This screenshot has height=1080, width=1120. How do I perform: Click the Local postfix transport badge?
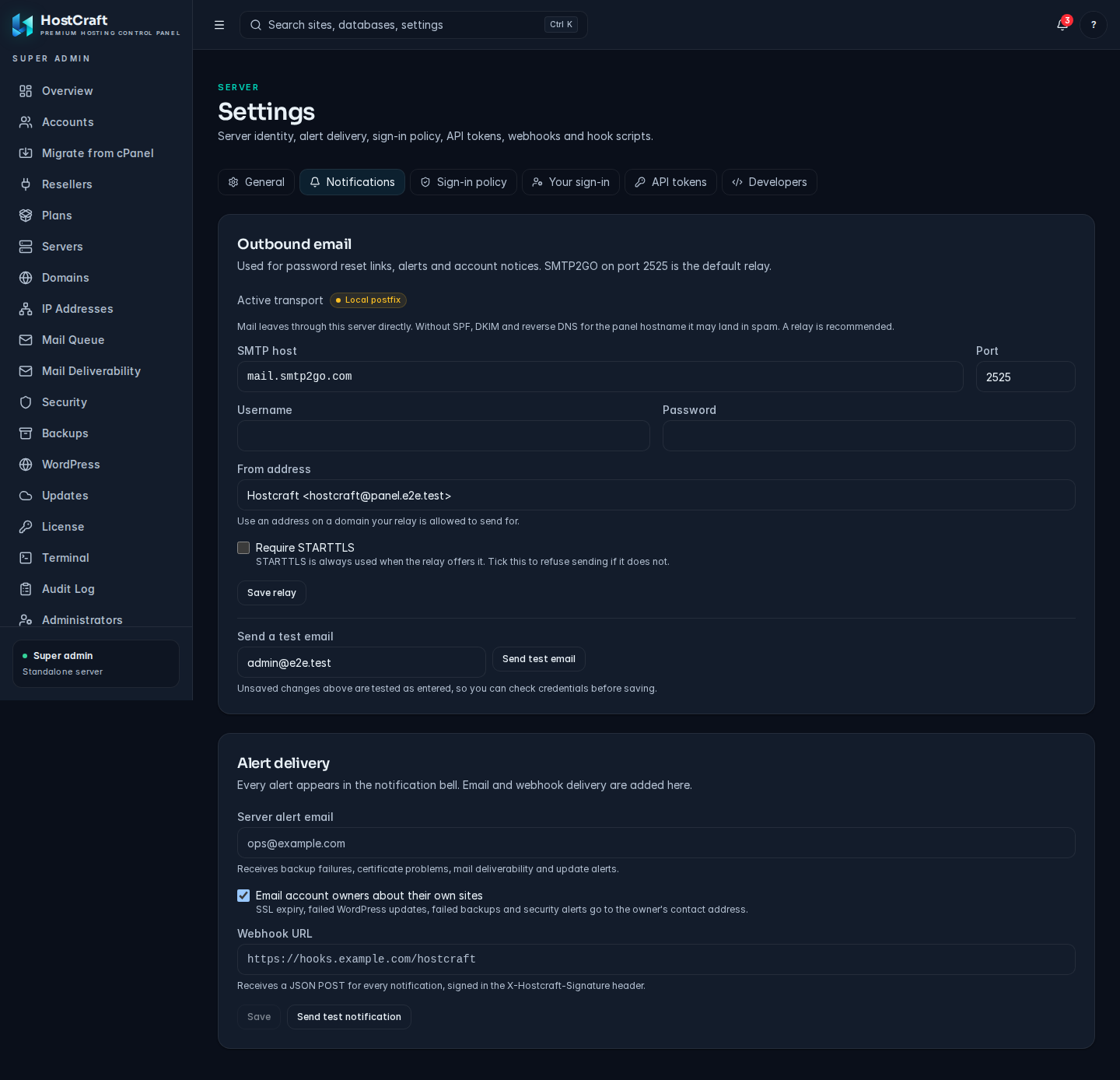(x=368, y=300)
